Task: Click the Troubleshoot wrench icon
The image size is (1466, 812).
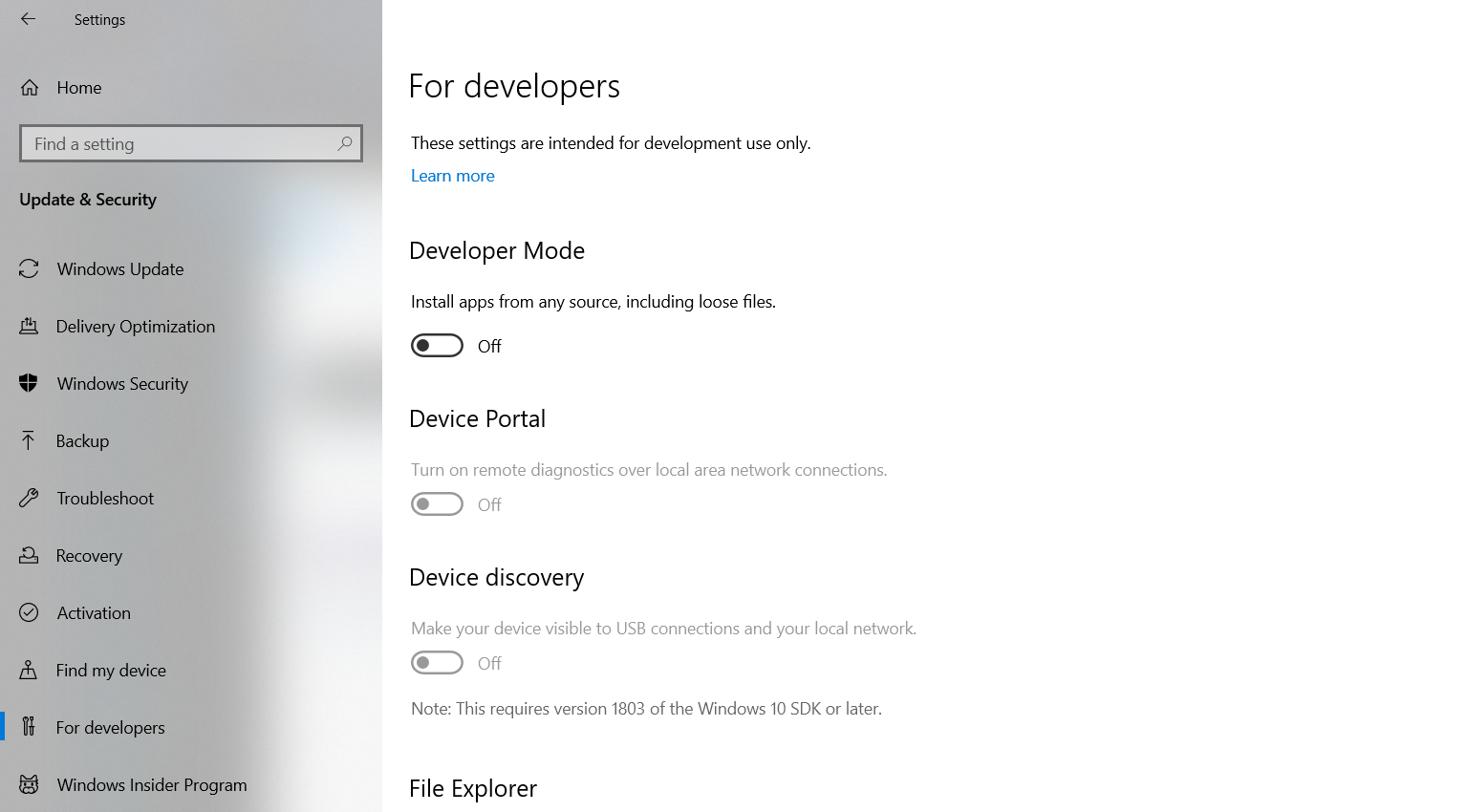Action: coord(29,499)
